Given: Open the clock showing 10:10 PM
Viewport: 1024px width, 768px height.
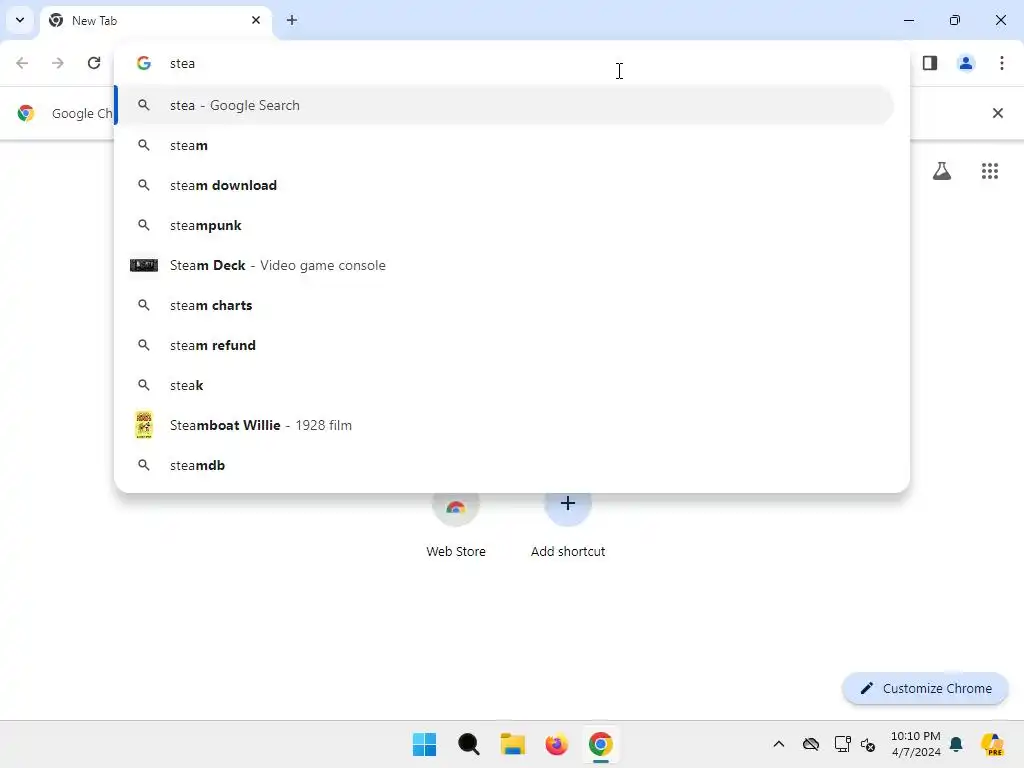Looking at the screenshot, I should point(916,744).
